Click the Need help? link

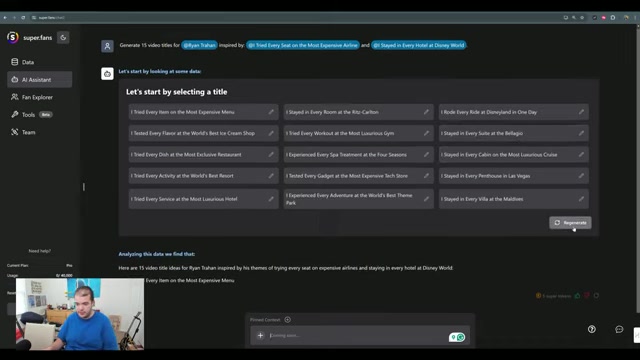(x=40, y=251)
